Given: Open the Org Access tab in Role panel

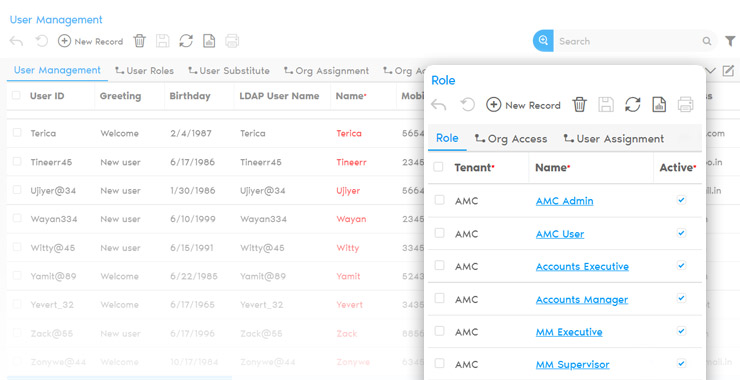Looking at the screenshot, I should pyautogui.click(x=511, y=139).
